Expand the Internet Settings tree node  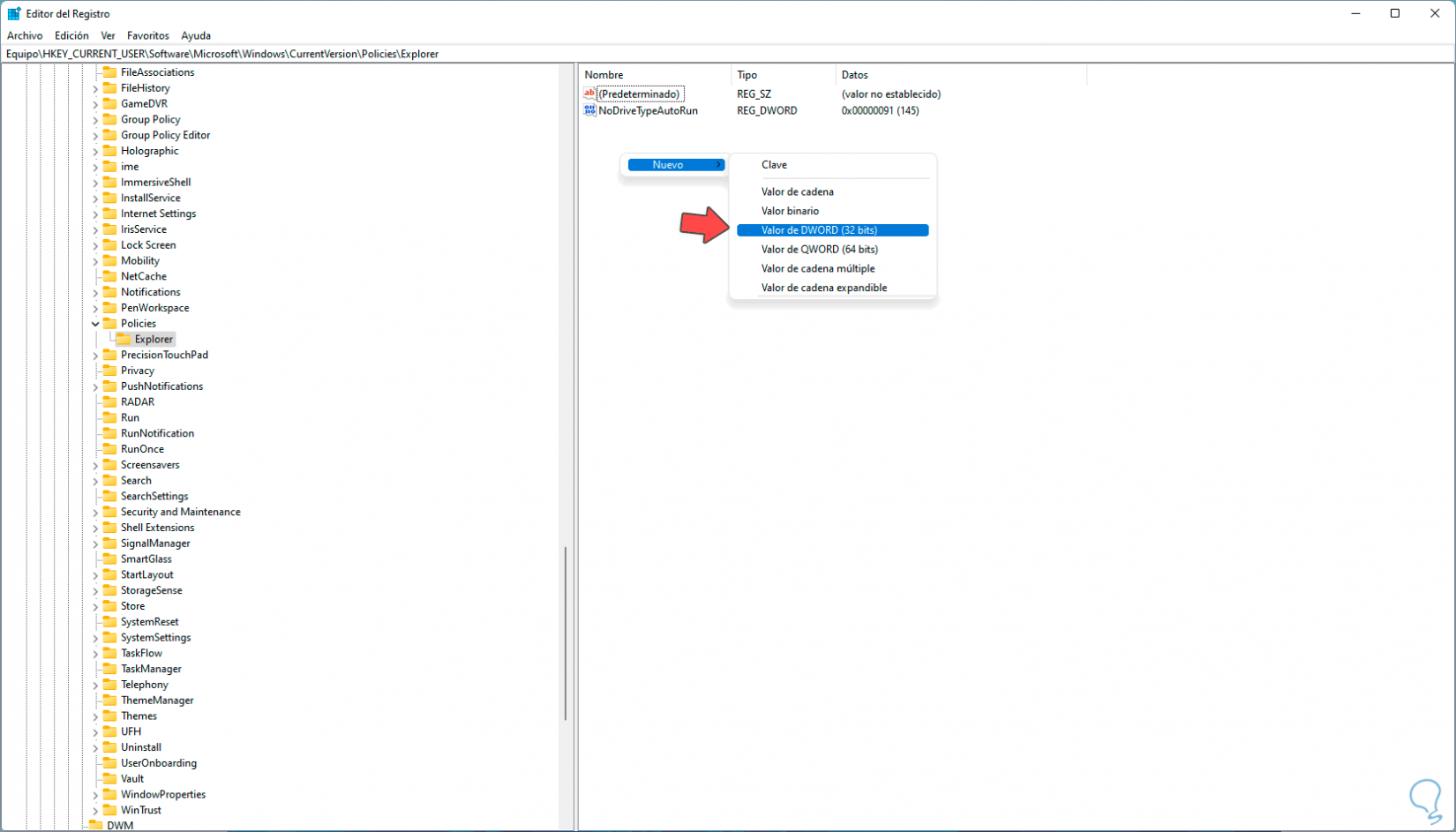tap(95, 214)
